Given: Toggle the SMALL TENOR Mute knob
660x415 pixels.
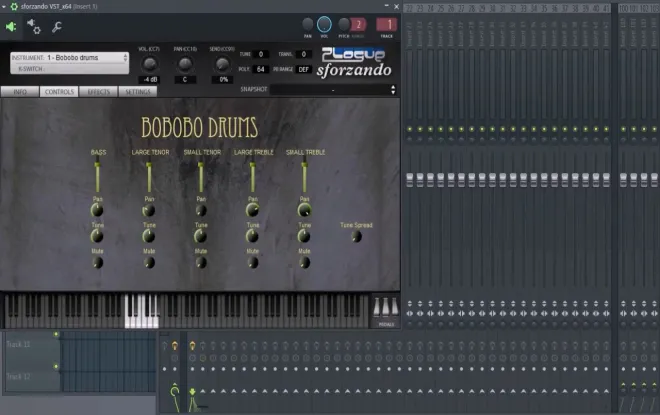Looking at the screenshot, I should pyautogui.click(x=201, y=263).
